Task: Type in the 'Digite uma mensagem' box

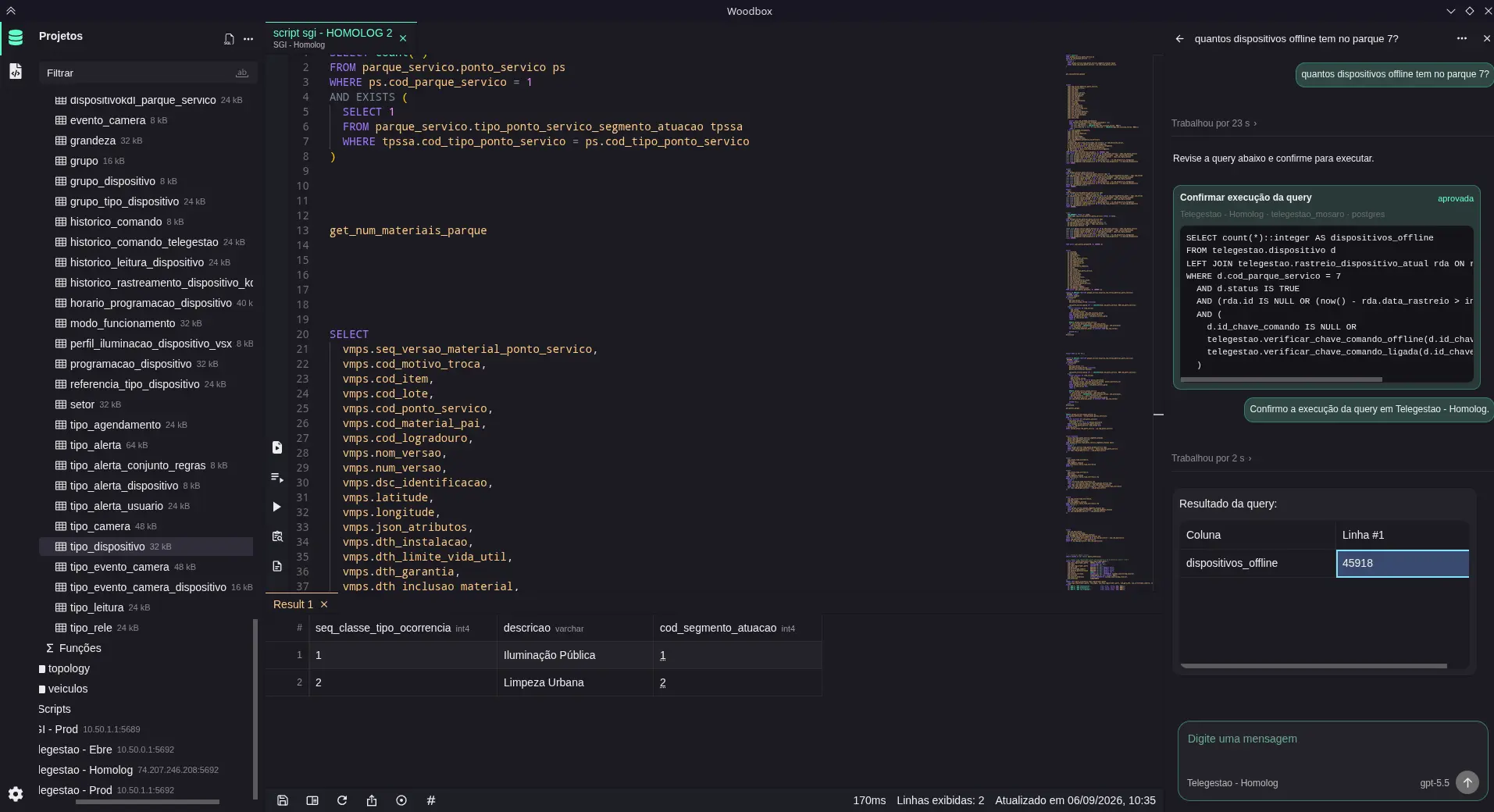Action: pos(1332,739)
